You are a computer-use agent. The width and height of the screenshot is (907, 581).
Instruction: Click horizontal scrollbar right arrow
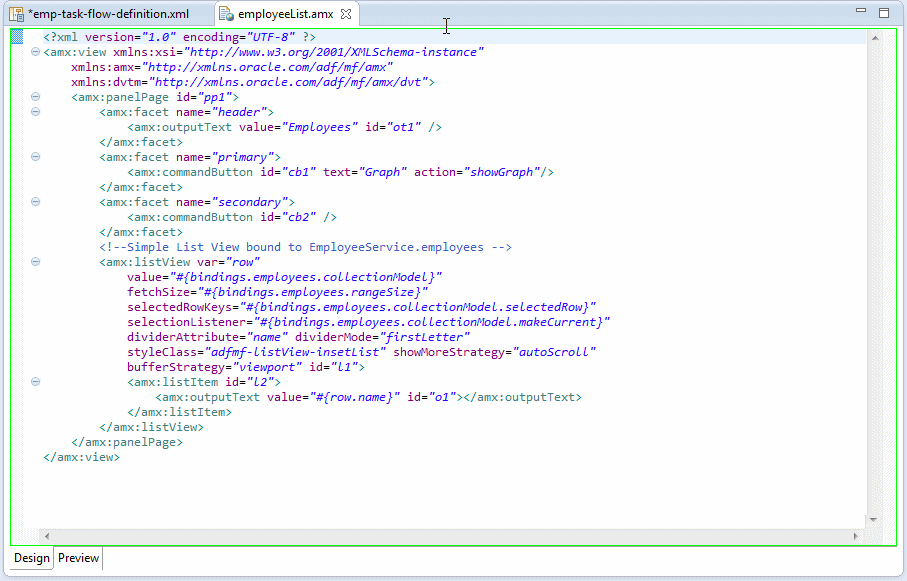pos(856,536)
